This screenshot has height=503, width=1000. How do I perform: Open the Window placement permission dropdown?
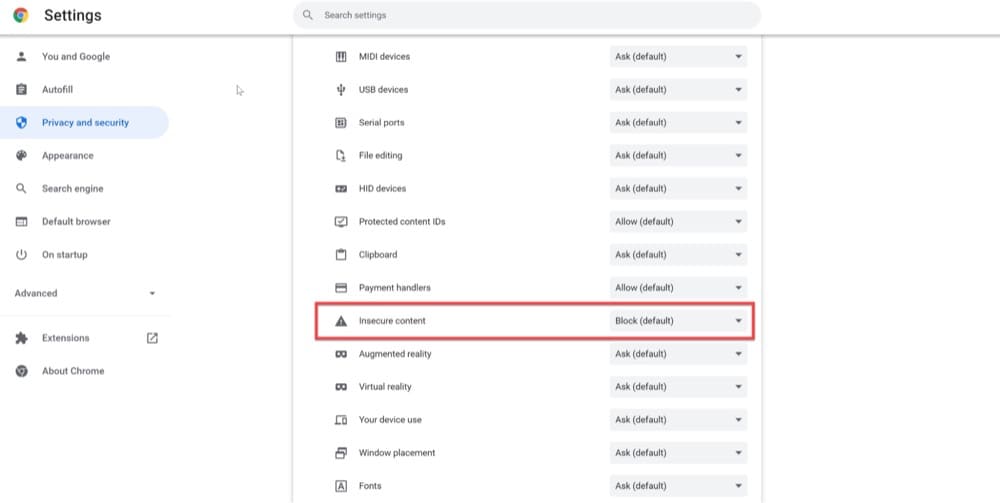click(x=679, y=453)
